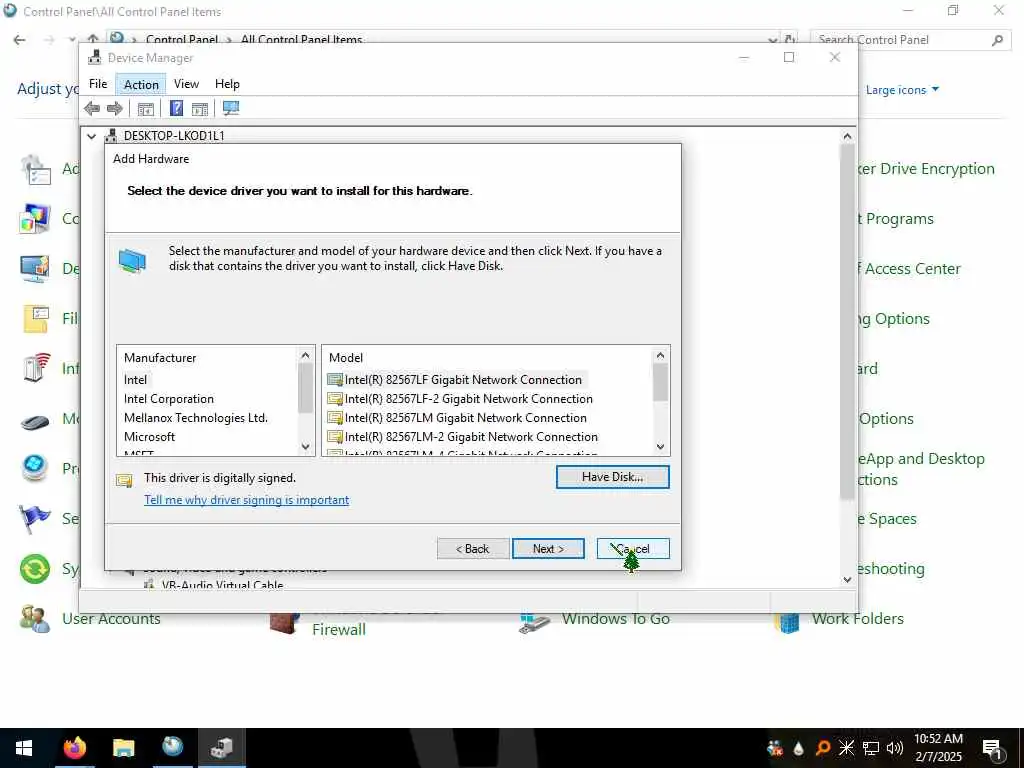The width and height of the screenshot is (1024, 768).
Task: Click the Device Manager back arrow toolbar icon
Action: coord(92,108)
